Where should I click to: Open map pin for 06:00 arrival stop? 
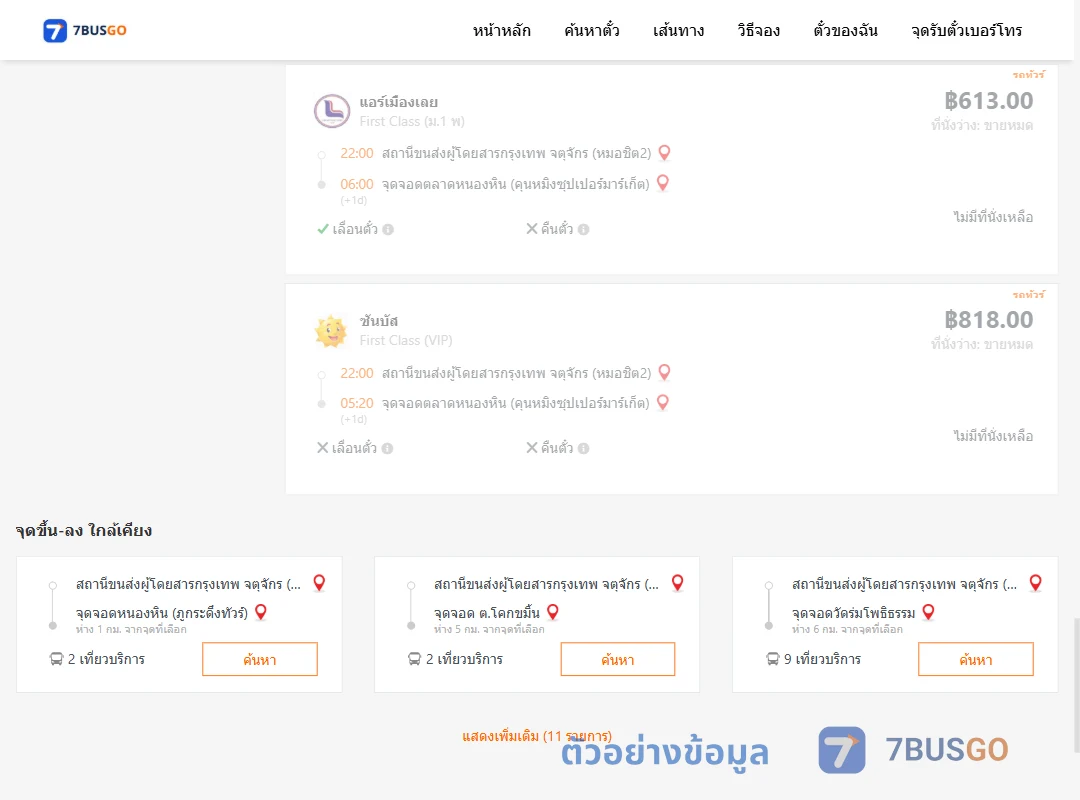coord(663,183)
